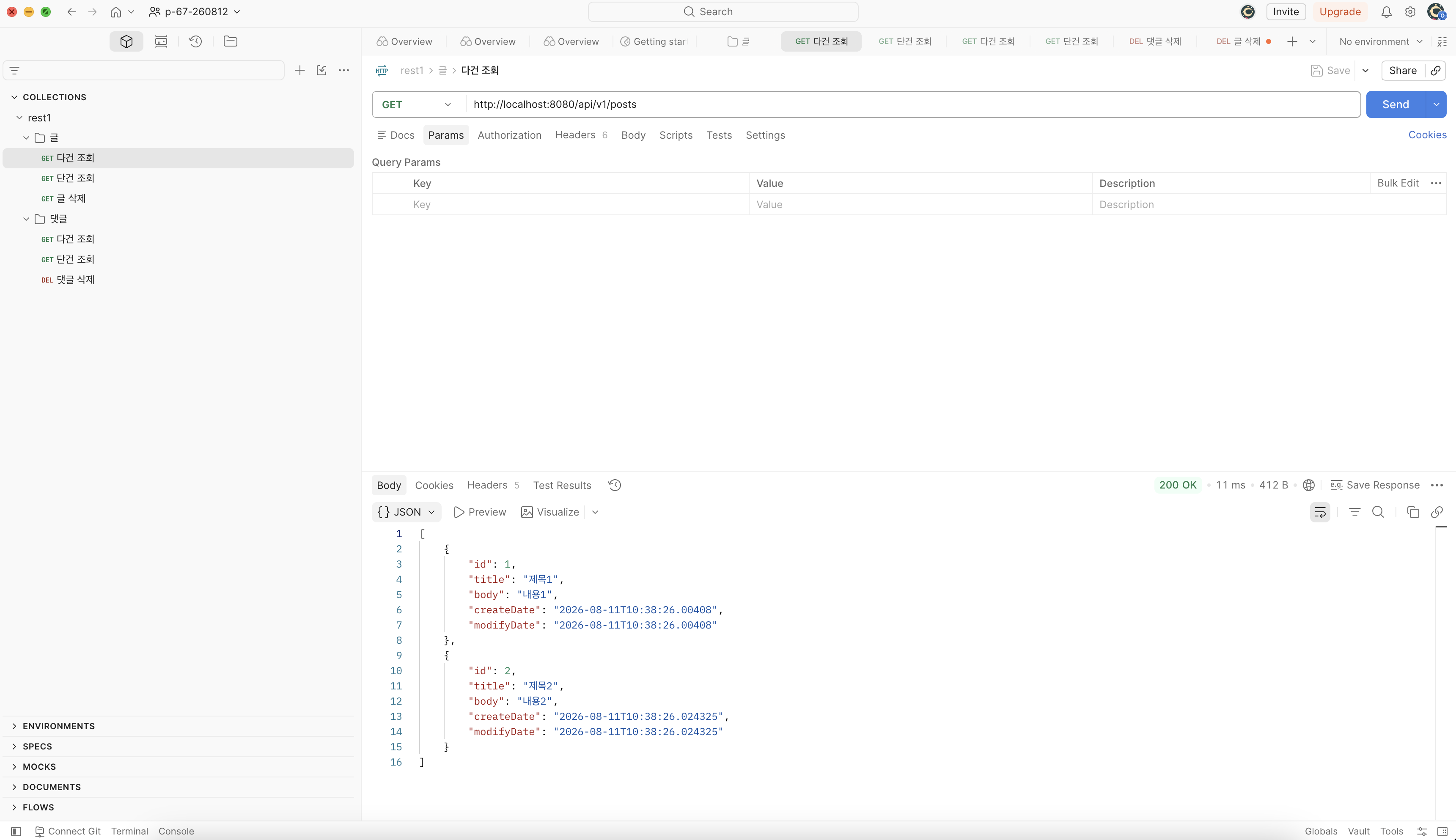Screen dimensions: 1456x840
Task: Switch to the request Headers tab
Action: click(x=581, y=135)
